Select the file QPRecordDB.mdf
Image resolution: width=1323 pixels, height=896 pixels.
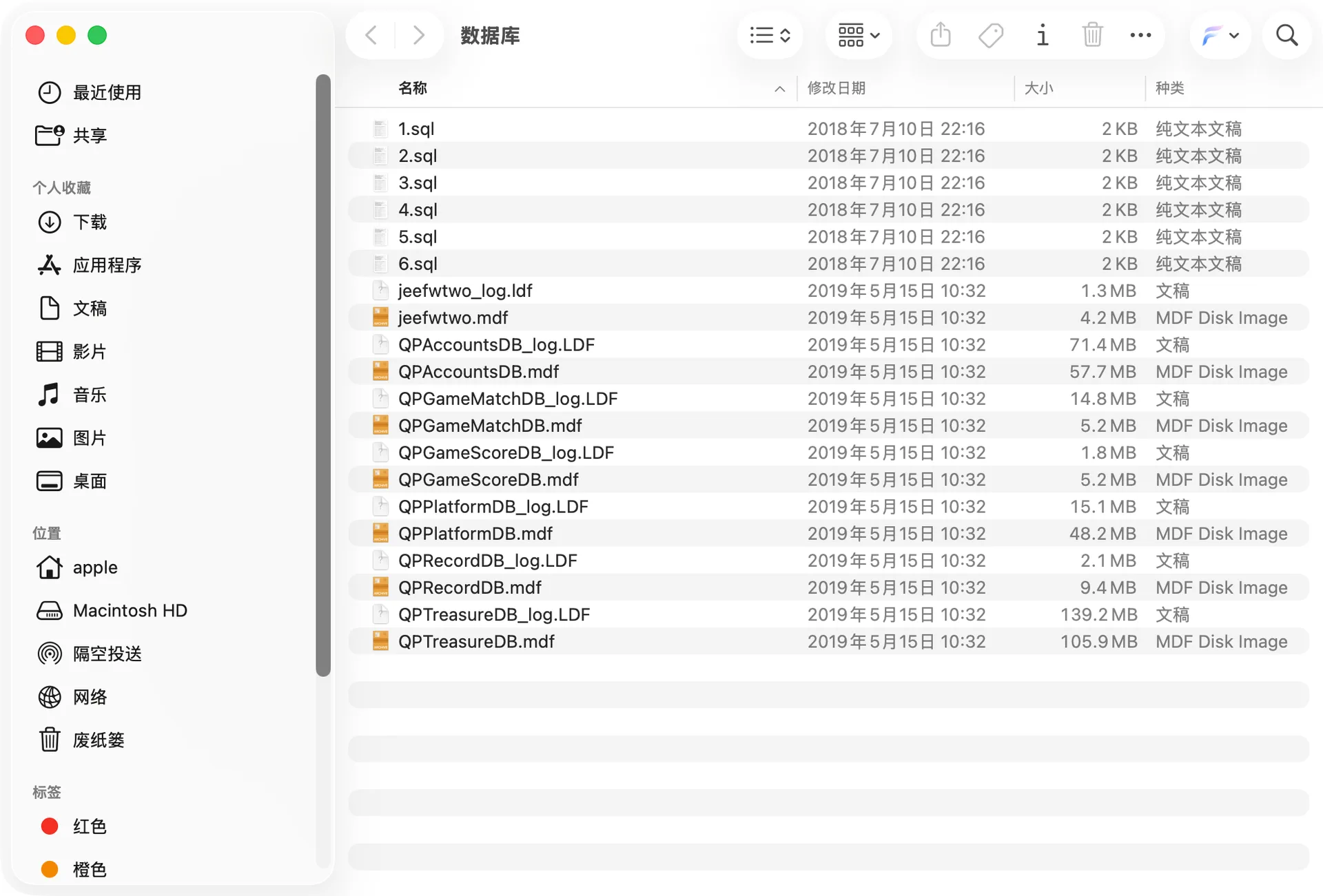pos(828,587)
